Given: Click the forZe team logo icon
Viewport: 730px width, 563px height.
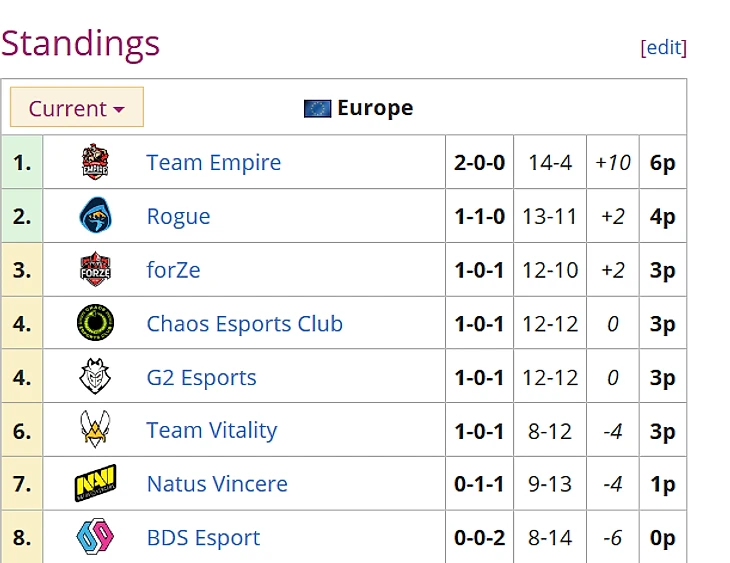Looking at the screenshot, I should (95, 270).
